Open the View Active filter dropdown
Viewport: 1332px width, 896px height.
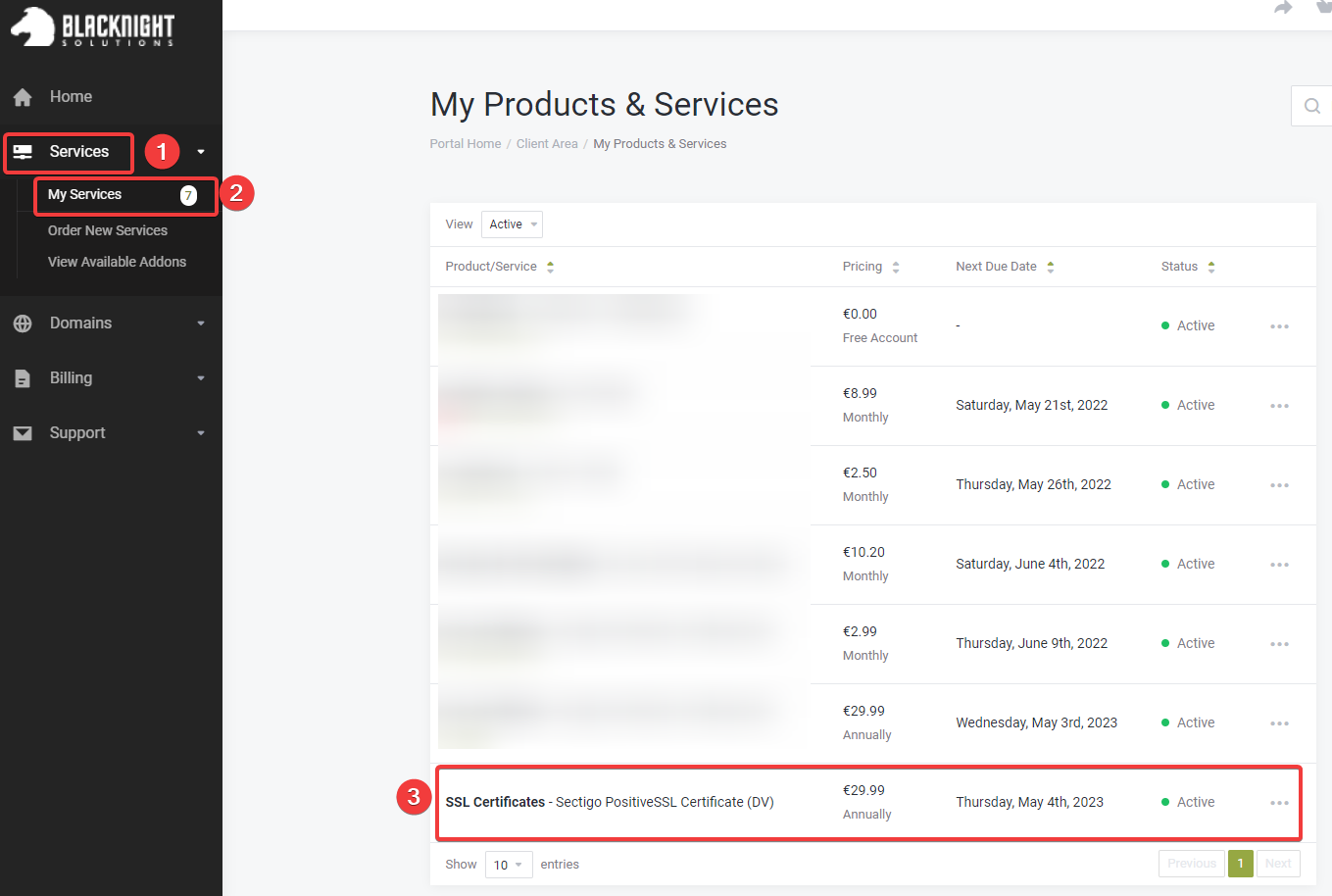click(512, 224)
